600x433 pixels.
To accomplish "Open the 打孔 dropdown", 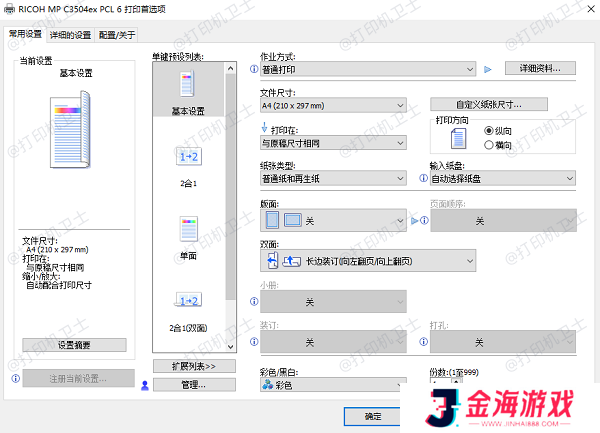I will 503,342.
